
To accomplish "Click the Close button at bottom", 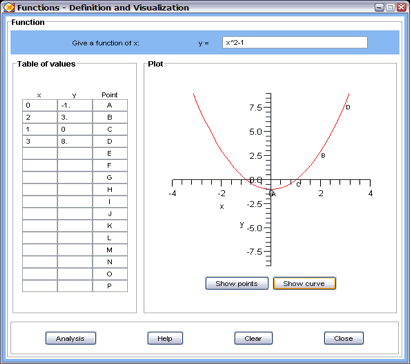I will pos(344,338).
